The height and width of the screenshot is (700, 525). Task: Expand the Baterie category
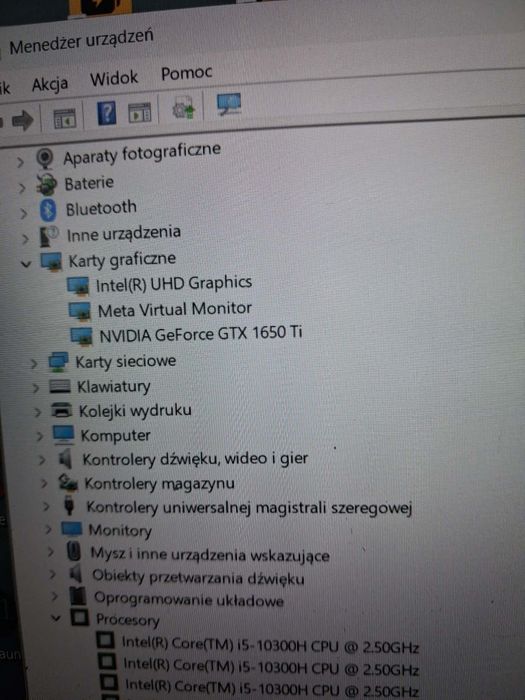[x=22, y=188]
